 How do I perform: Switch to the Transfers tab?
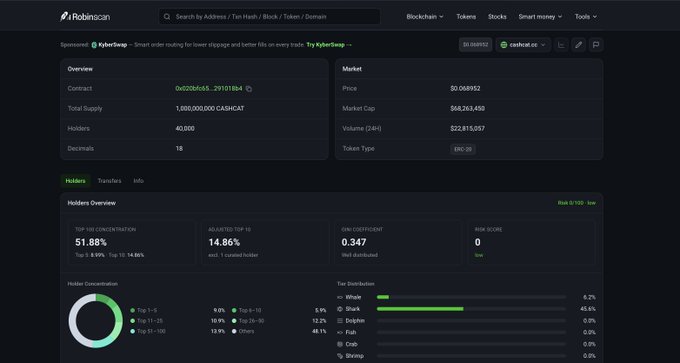coord(109,181)
